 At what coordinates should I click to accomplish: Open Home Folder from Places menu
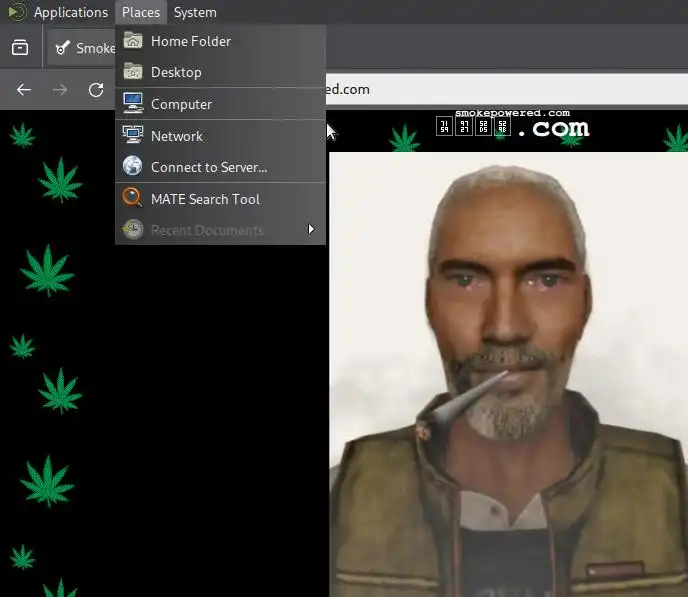[220, 41]
